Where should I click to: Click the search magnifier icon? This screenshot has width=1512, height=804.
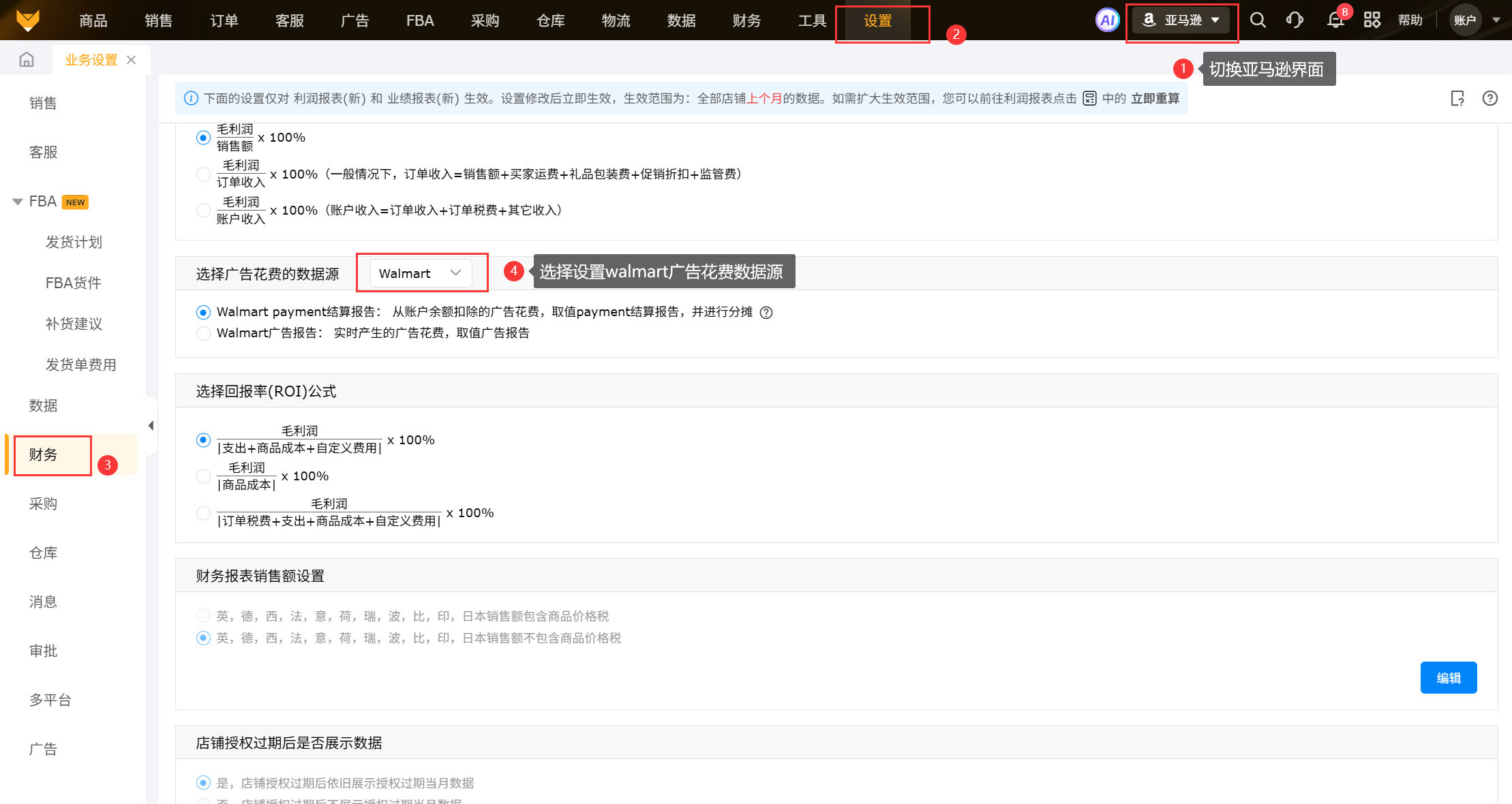[x=1258, y=20]
